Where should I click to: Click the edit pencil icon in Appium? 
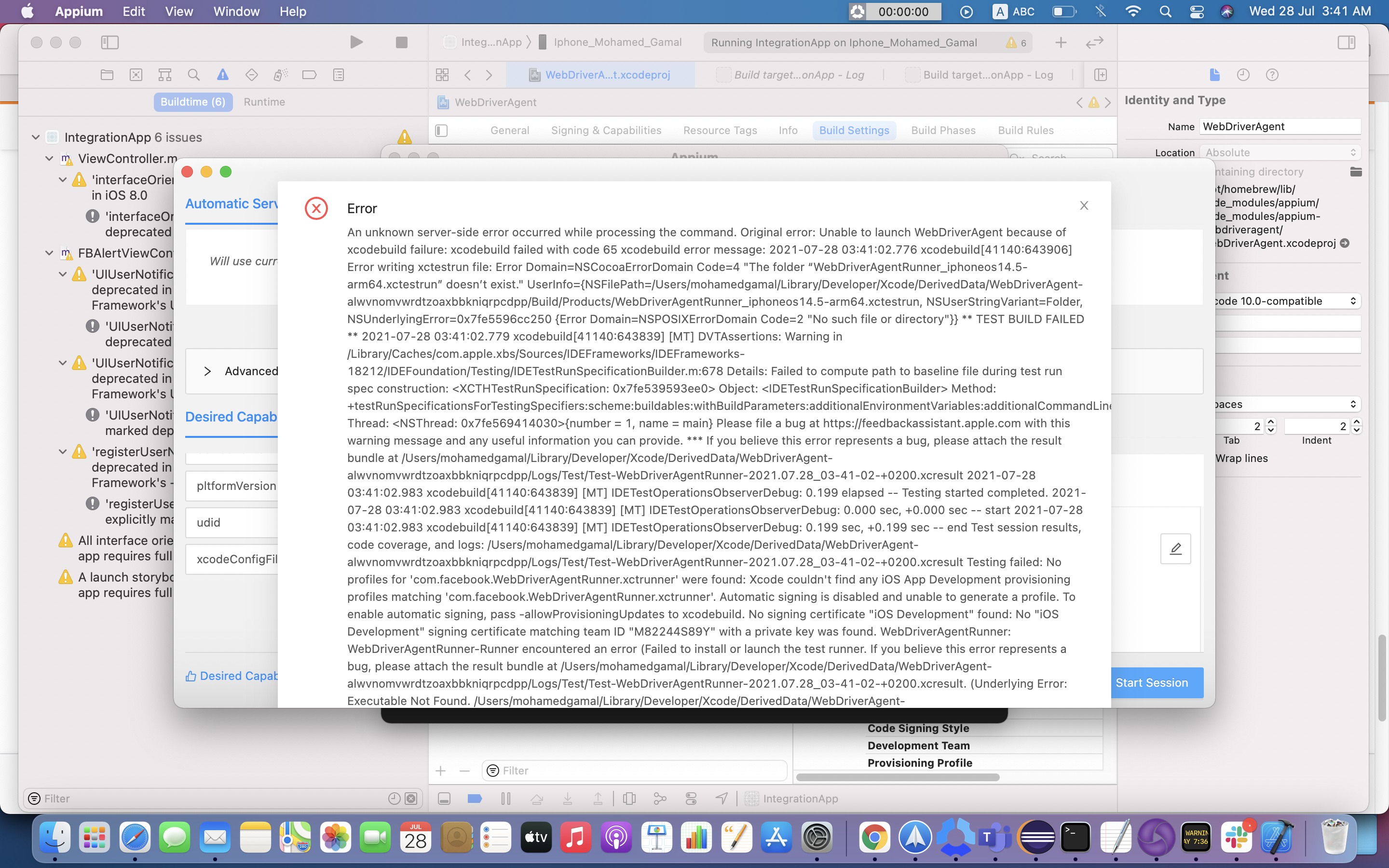pyautogui.click(x=1175, y=549)
